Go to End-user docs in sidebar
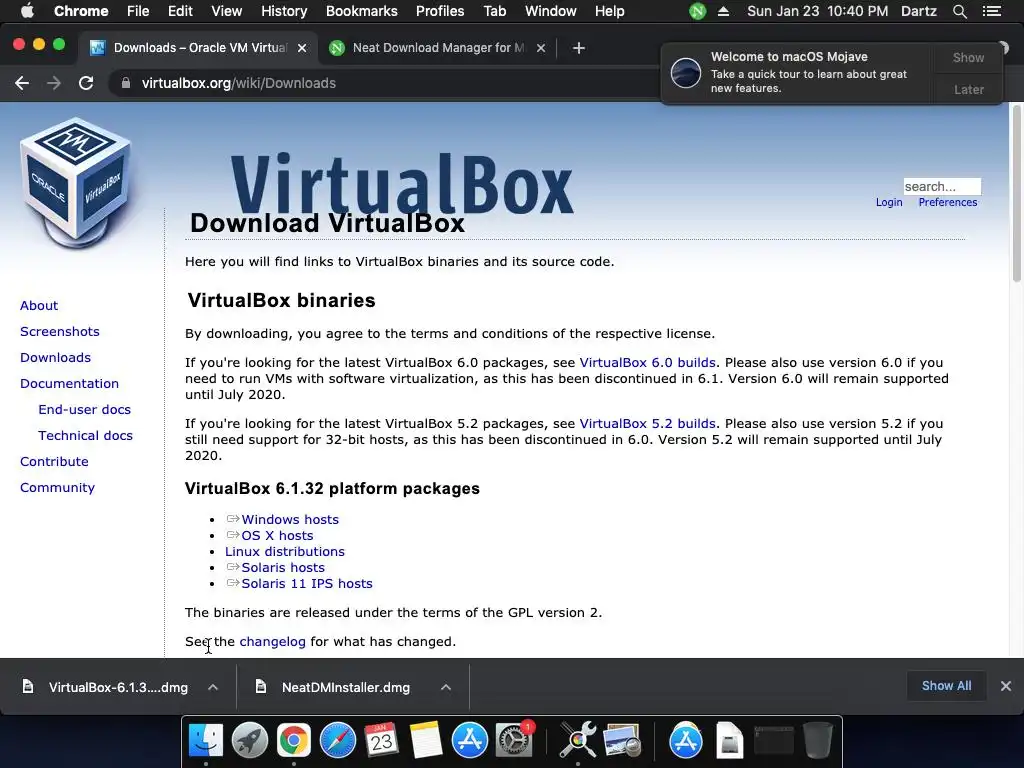This screenshot has width=1024, height=768. point(84,409)
